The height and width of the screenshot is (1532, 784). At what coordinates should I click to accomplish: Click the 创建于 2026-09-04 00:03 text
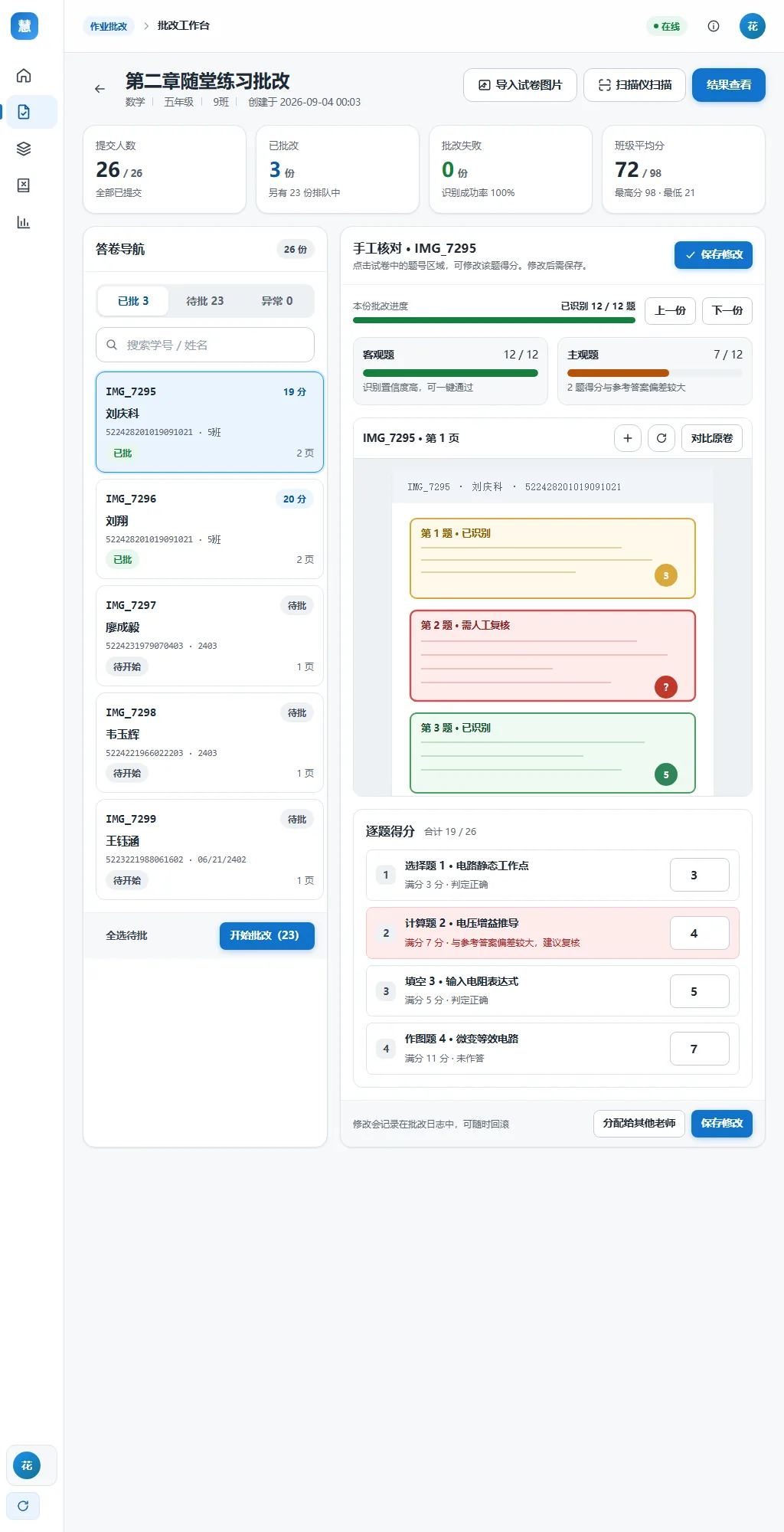click(304, 102)
